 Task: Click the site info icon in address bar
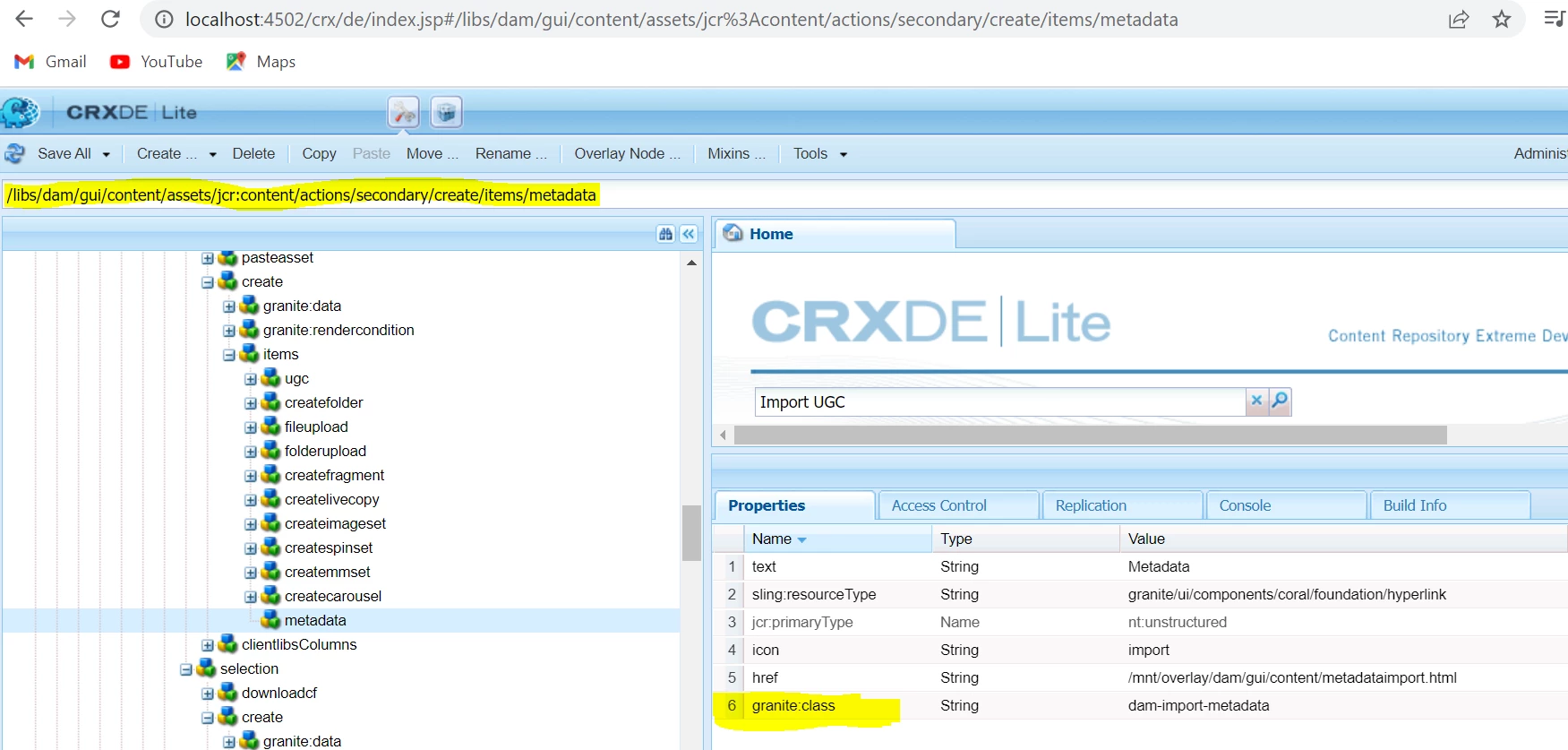click(x=164, y=19)
